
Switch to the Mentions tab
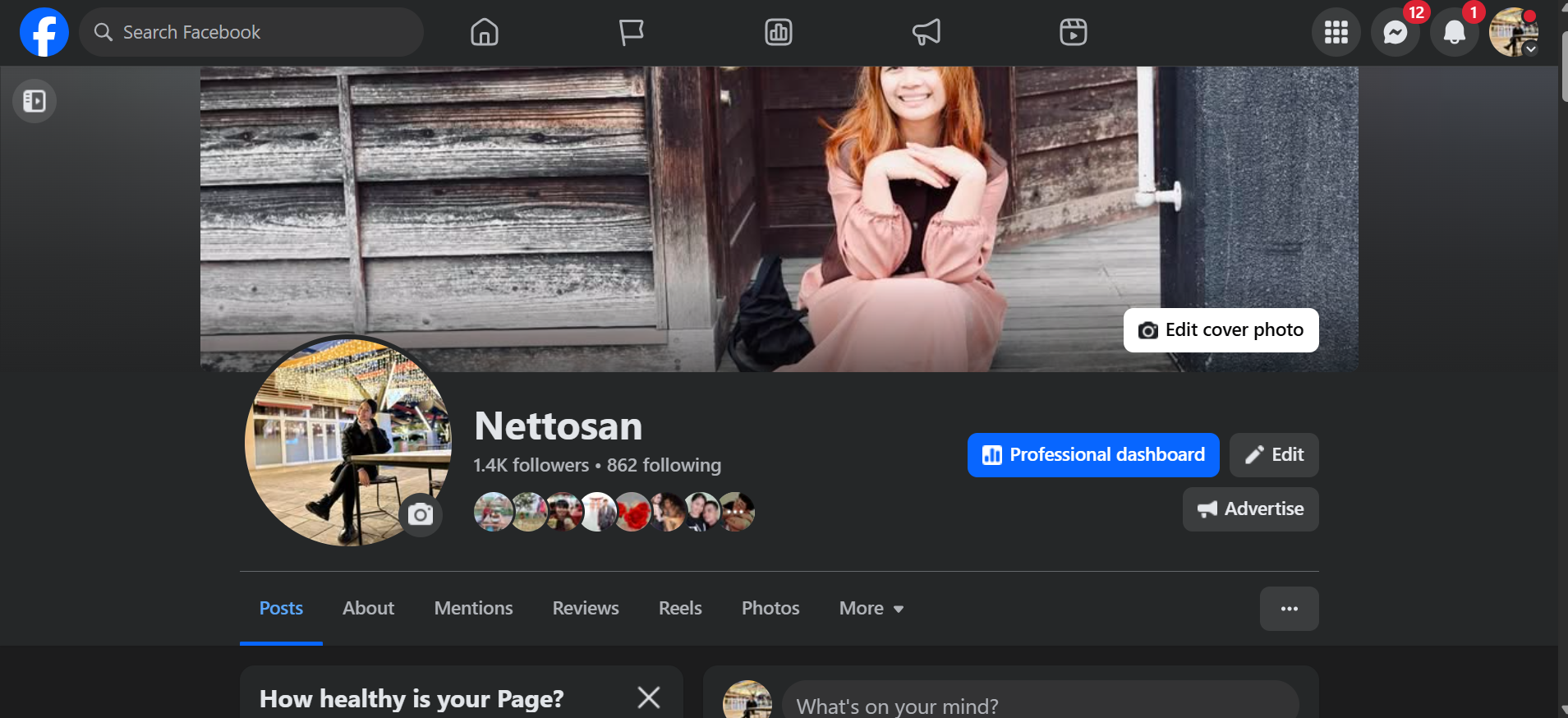[x=474, y=609]
